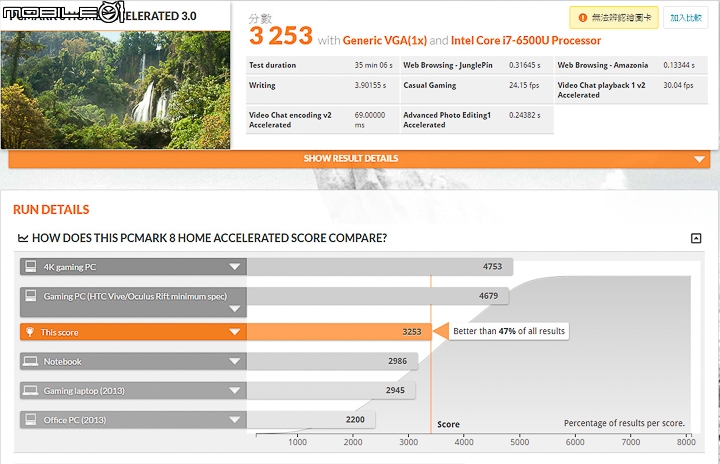Collapse the score comparison section icon
The width and height of the screenshot is (720, 464).
point(696,238)
